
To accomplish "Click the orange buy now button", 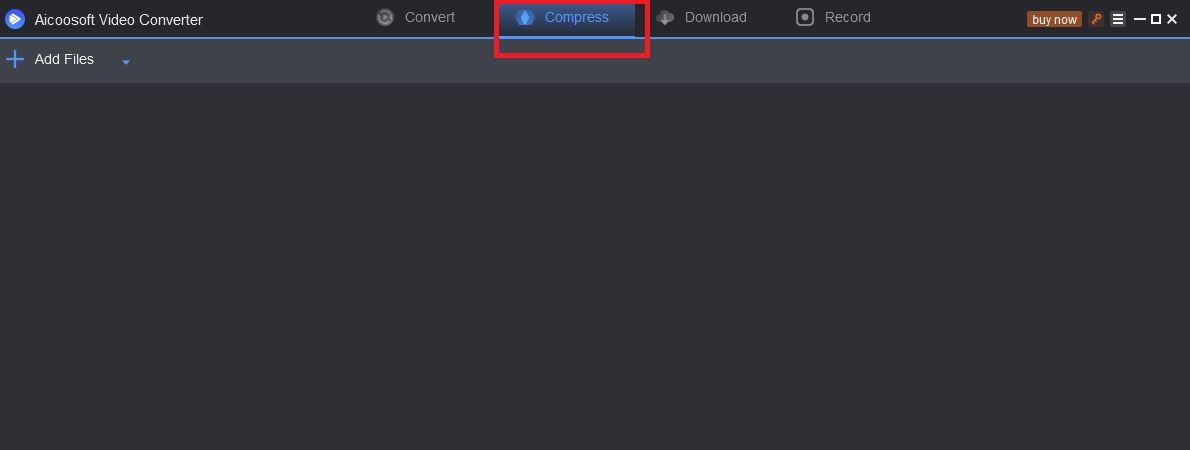I will click(x=1054, y=20).
